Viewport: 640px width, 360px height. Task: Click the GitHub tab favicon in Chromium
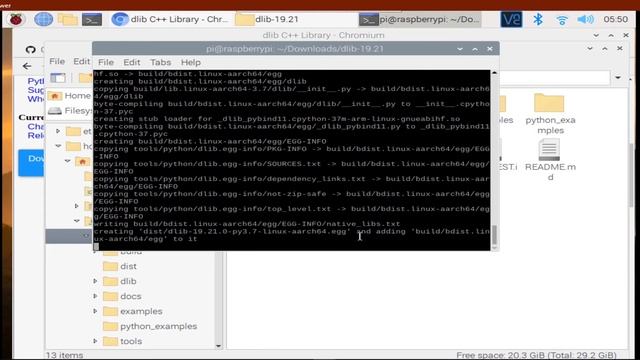pos(31,49)
